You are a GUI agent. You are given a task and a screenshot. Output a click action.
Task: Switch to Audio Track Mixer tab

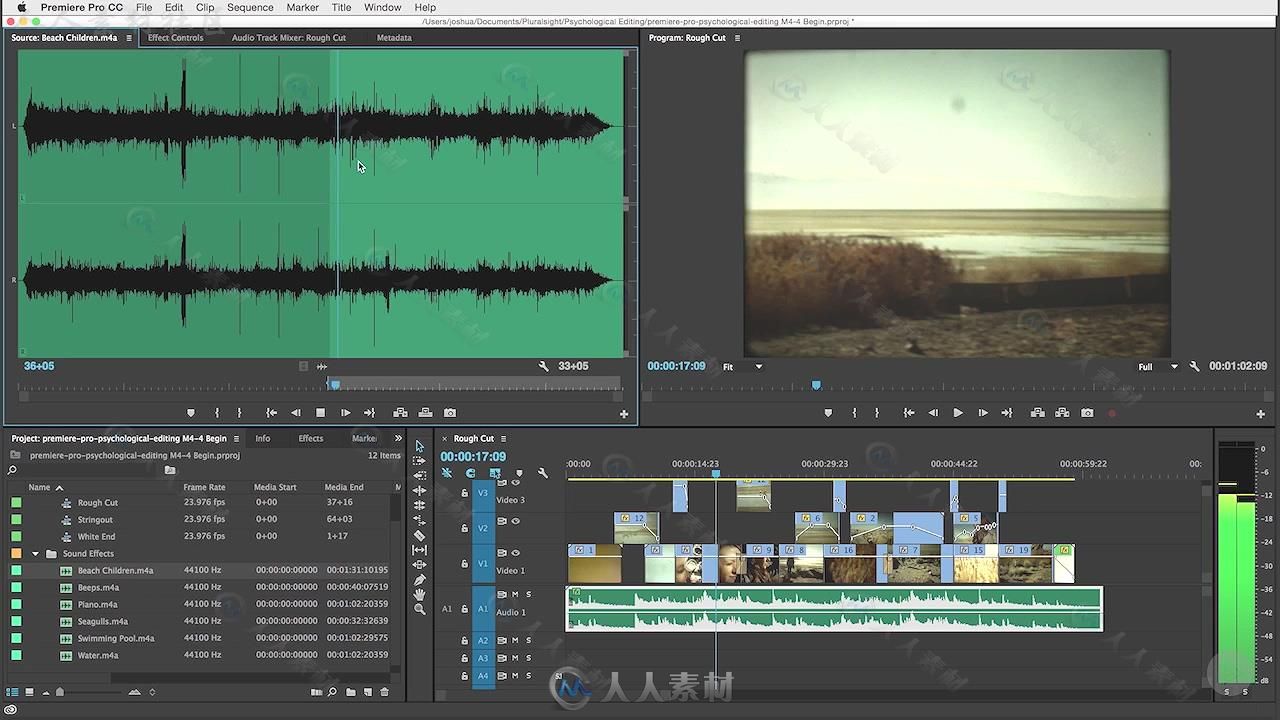tap(289, 38)
